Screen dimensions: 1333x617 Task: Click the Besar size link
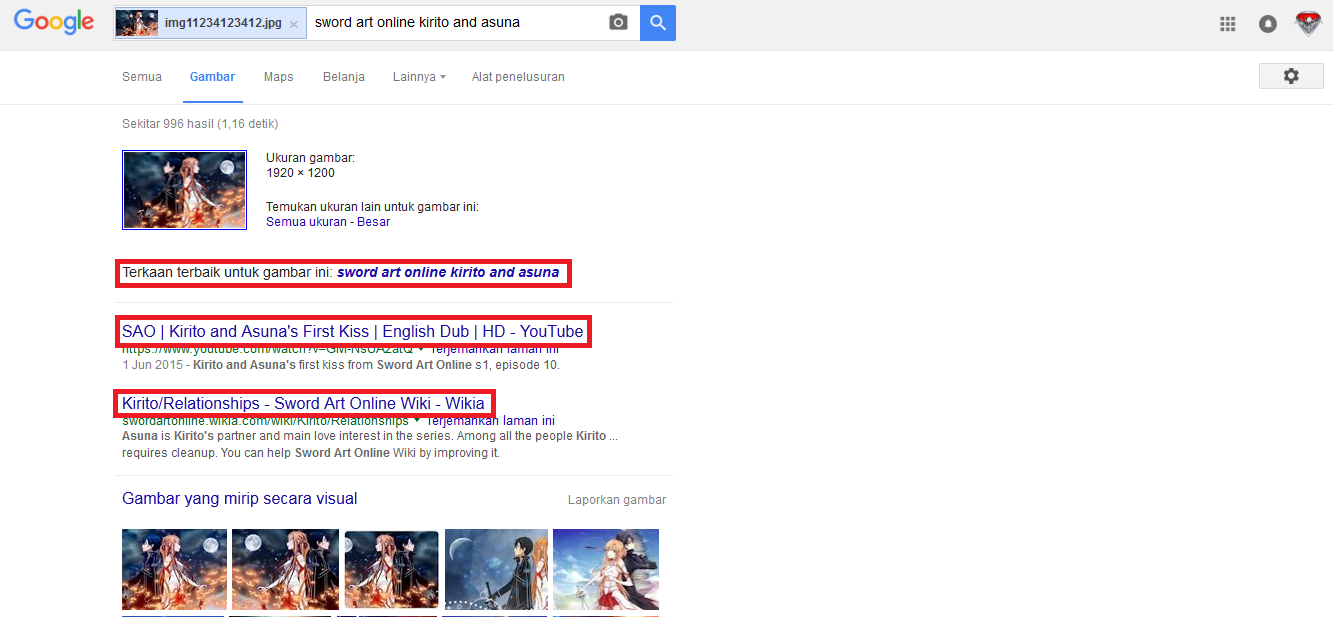click(373, 222)
